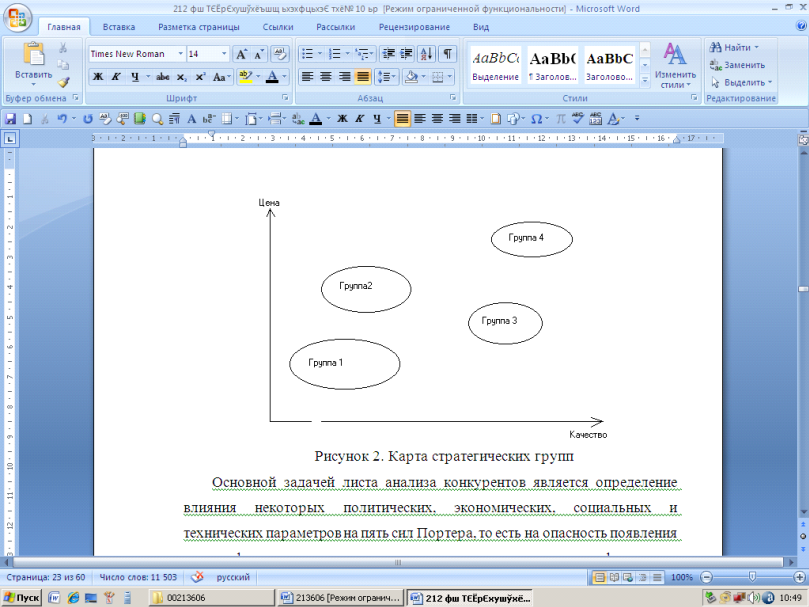Toggle justify alignment in ribbon
Viewport: 809px width, 607px height.
pos(363,77)
